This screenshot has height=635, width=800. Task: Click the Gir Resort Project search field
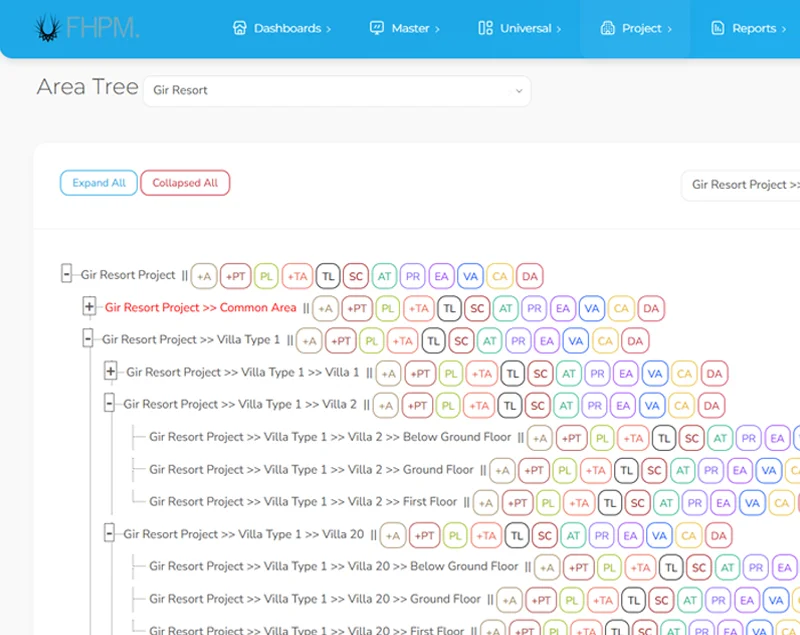tap(742, 185)
